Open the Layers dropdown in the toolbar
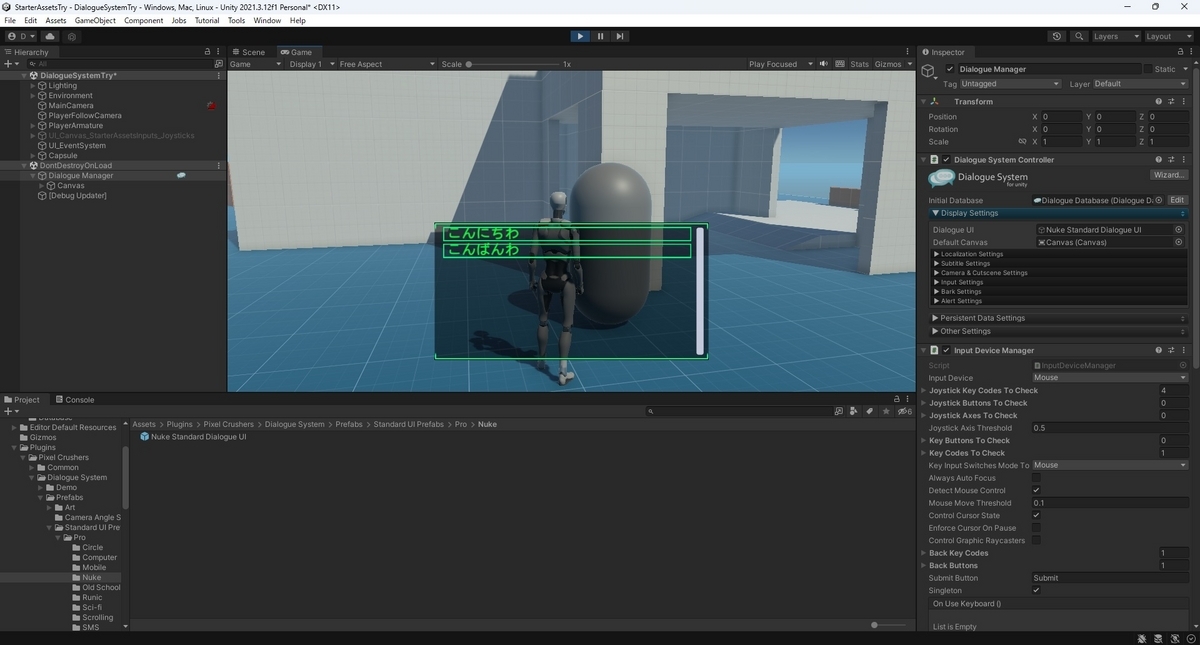 [1114, 36]
